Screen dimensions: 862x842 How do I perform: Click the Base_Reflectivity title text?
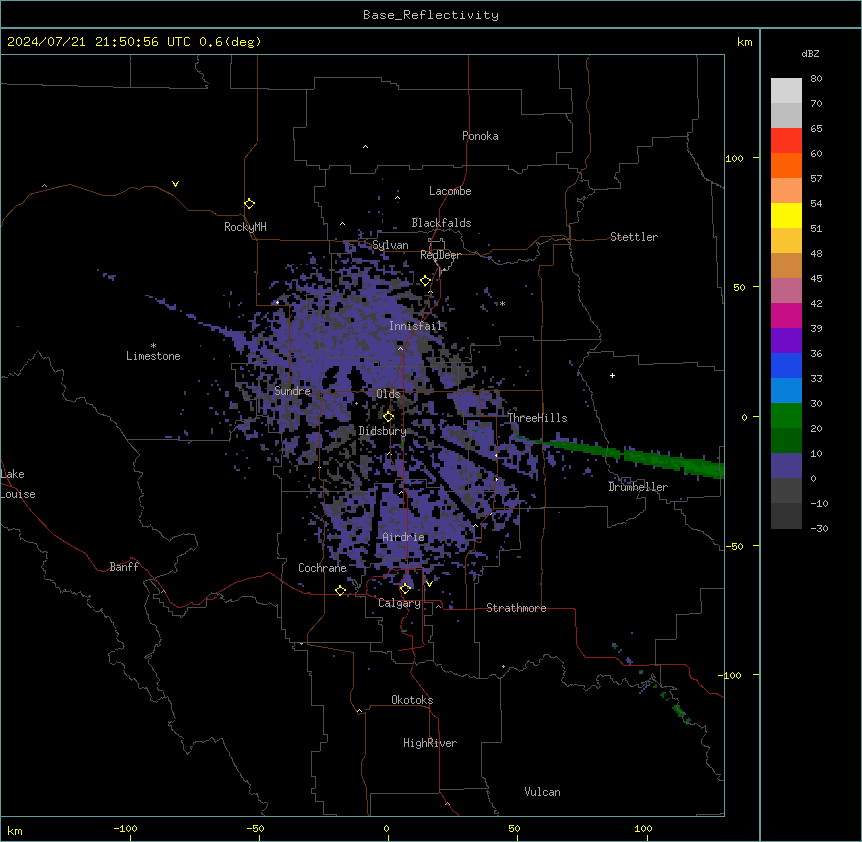tap(431, 15)
